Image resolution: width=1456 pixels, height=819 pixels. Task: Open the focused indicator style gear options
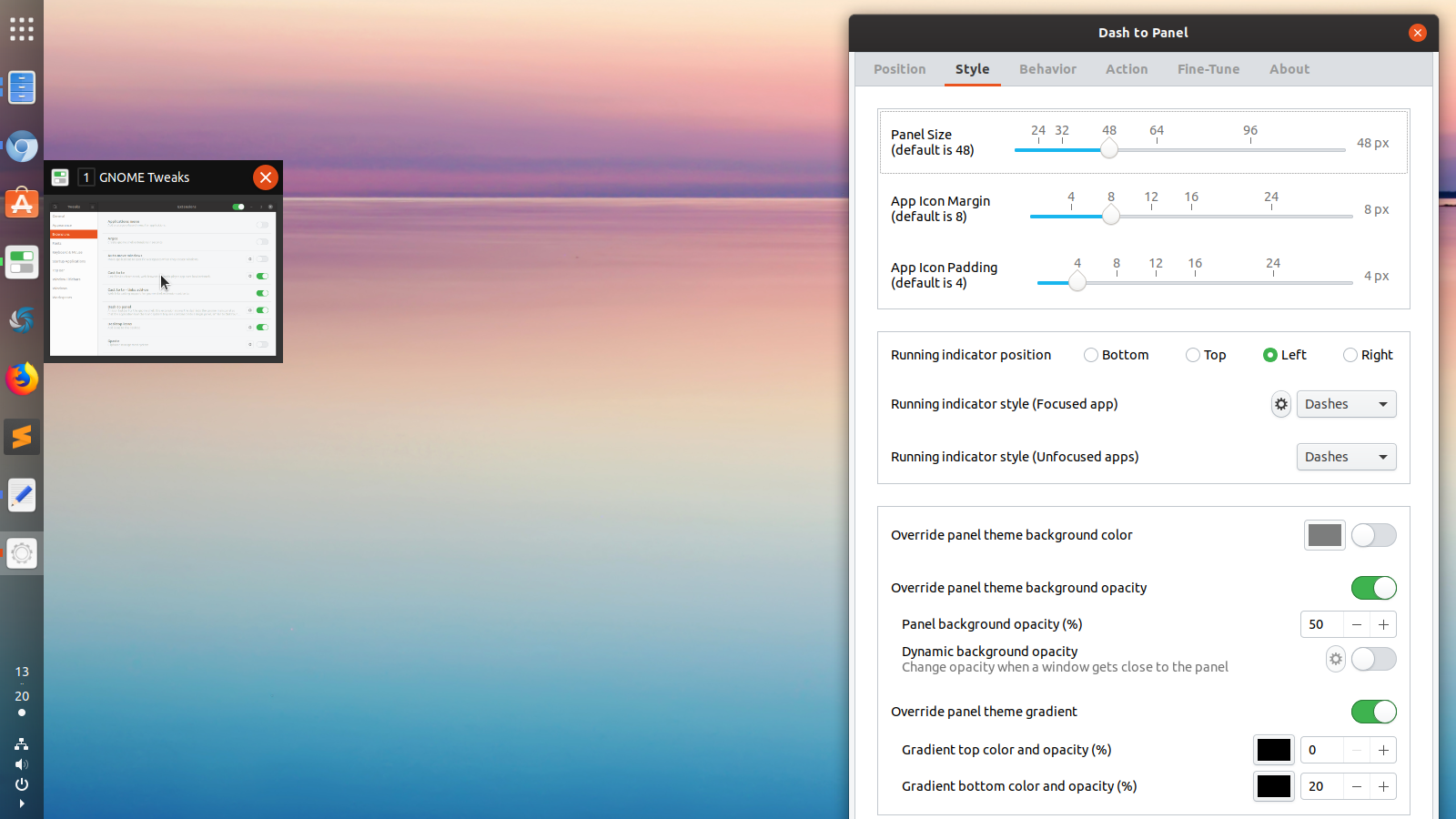tap(1280, 404)
